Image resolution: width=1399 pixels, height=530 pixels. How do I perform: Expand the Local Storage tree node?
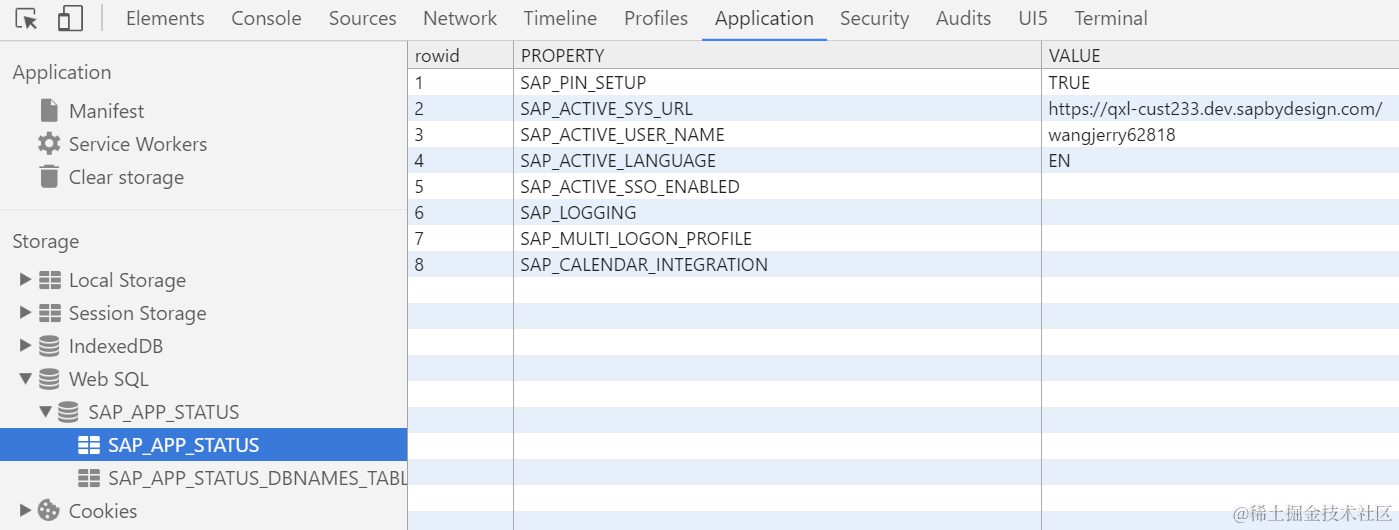tap(26, 280)
